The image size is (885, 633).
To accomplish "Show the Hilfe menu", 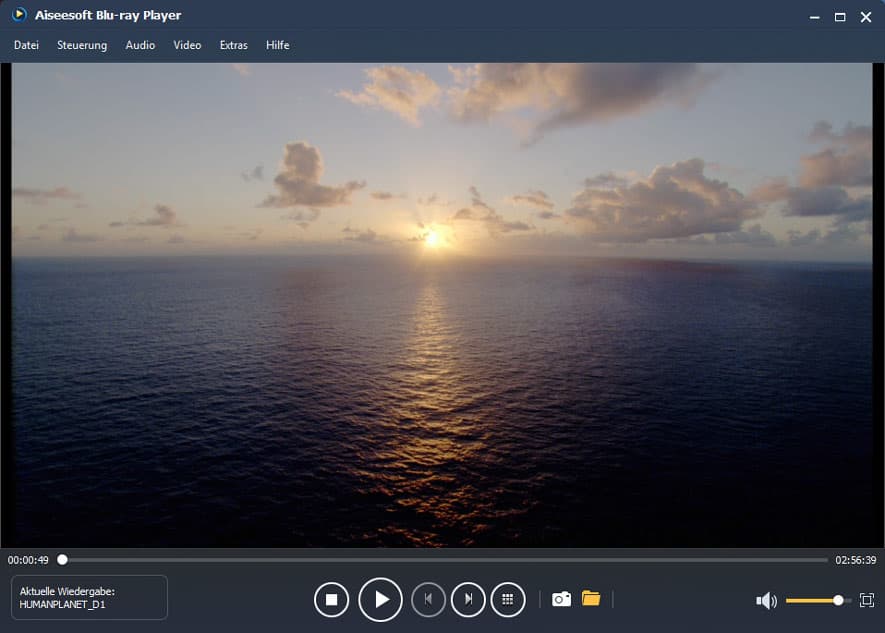I will (277, 45).
